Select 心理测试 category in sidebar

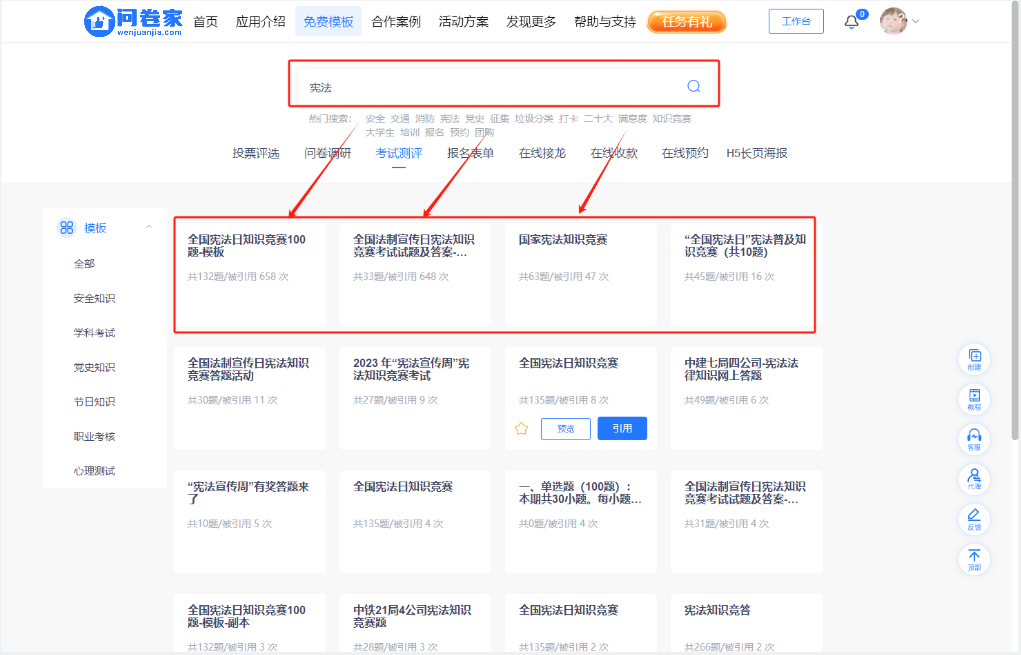click(94, 471)
